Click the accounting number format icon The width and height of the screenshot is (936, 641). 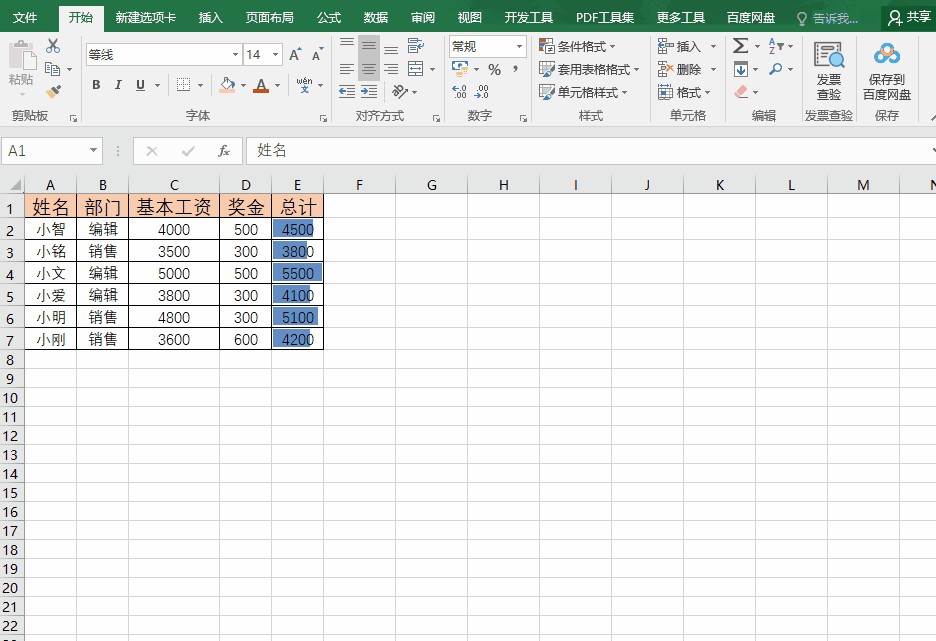460,69
